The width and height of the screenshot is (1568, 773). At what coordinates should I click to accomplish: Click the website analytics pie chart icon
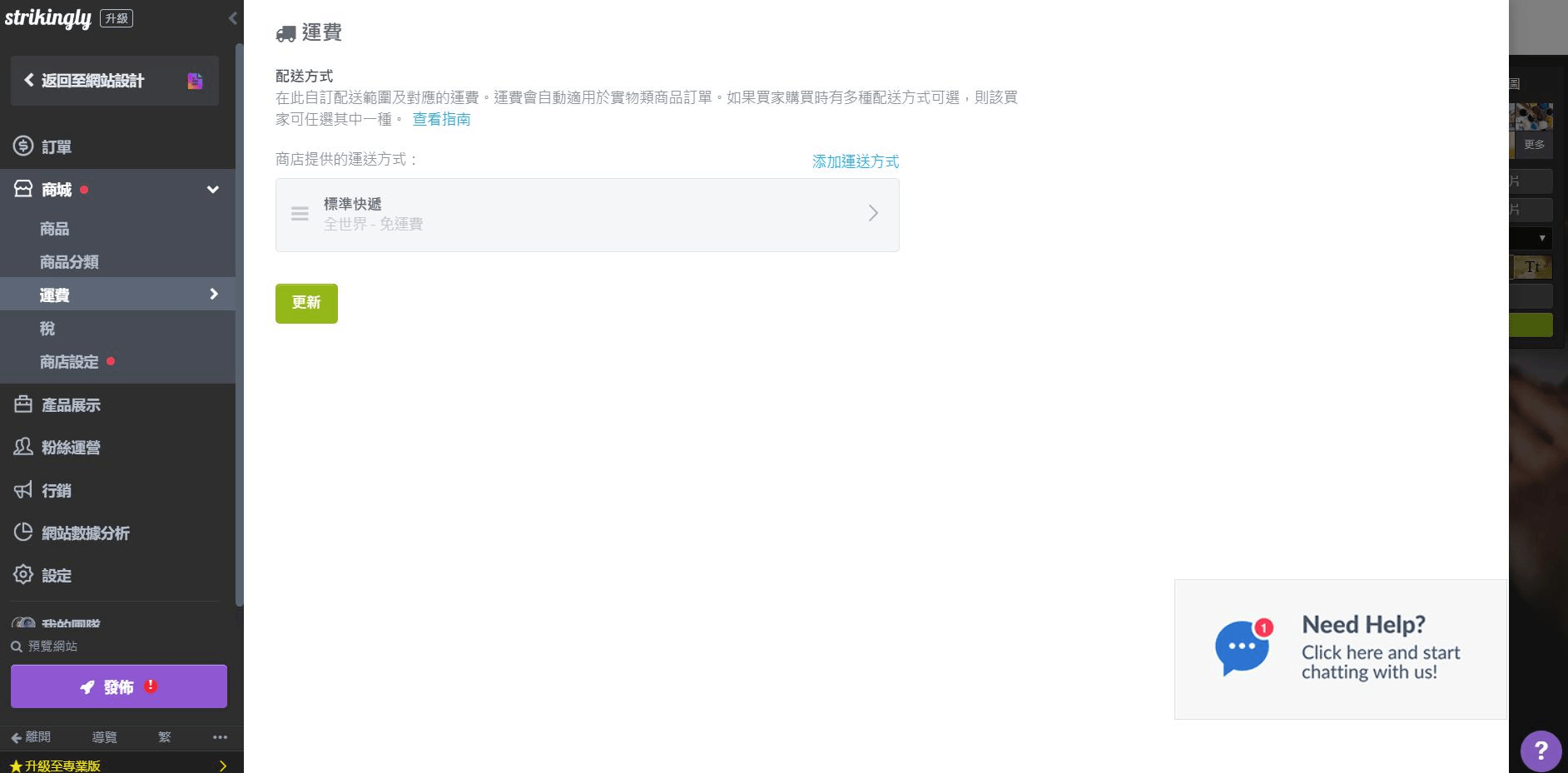click(x=23, y=533)
